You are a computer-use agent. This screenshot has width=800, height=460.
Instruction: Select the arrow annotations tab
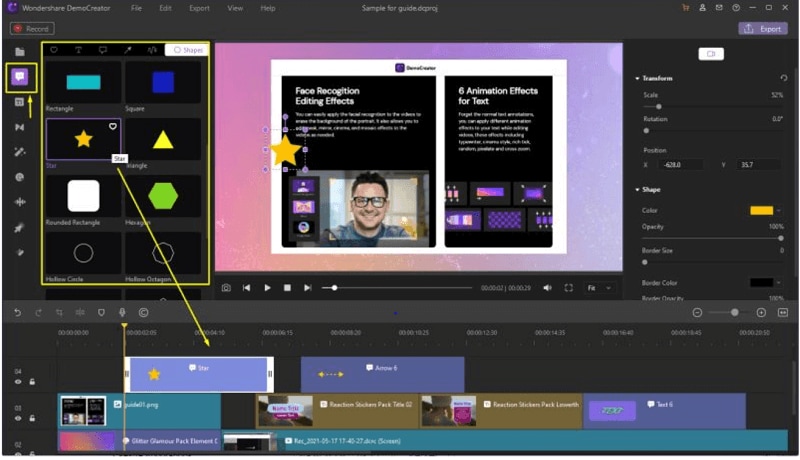[128, 50]
